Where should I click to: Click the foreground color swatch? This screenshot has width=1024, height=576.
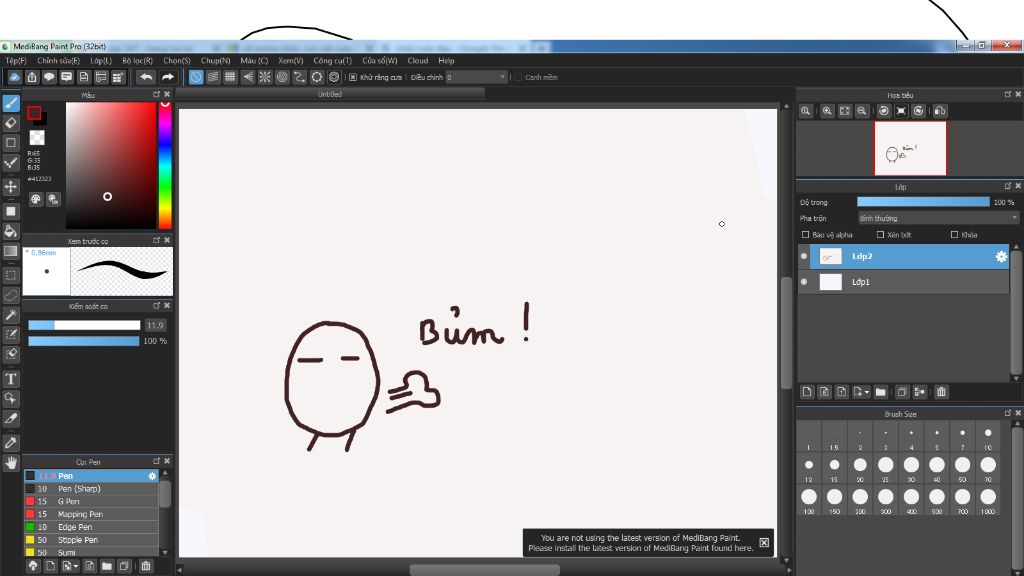35,114
